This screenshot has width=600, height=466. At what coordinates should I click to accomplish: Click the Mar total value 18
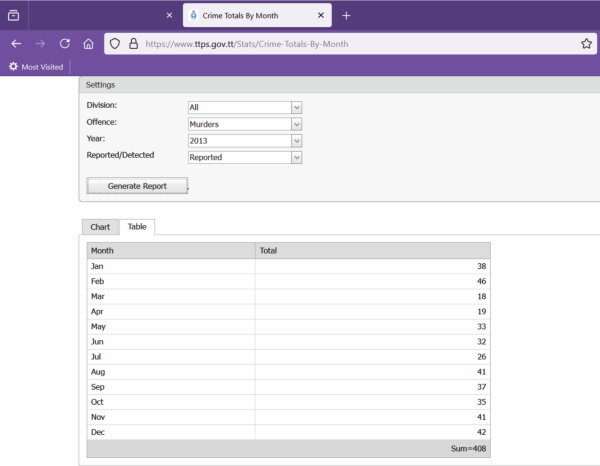click(x=481, y=297)
